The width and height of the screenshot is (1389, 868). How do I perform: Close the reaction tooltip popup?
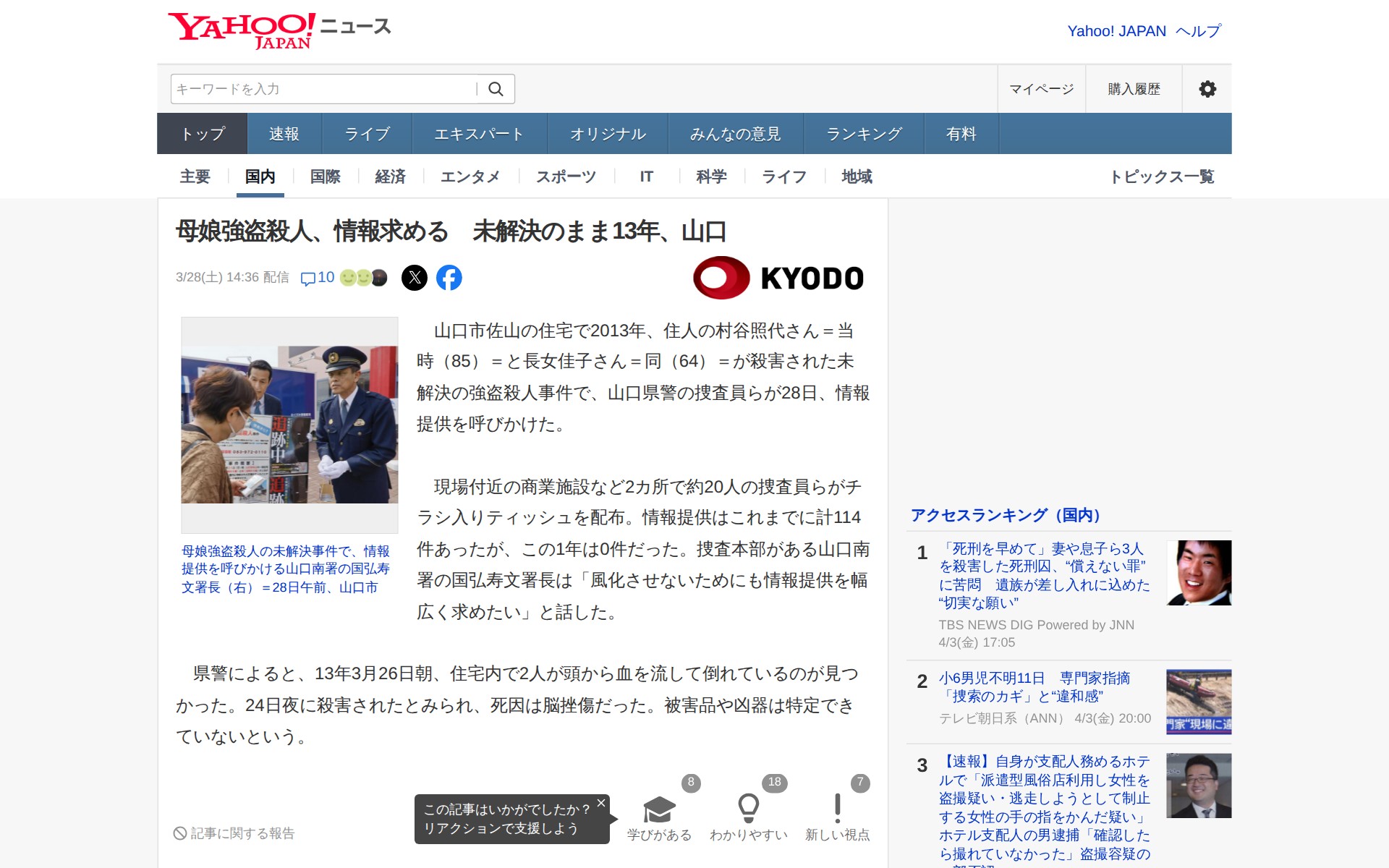pyautogui.click(x=600, y=803)
